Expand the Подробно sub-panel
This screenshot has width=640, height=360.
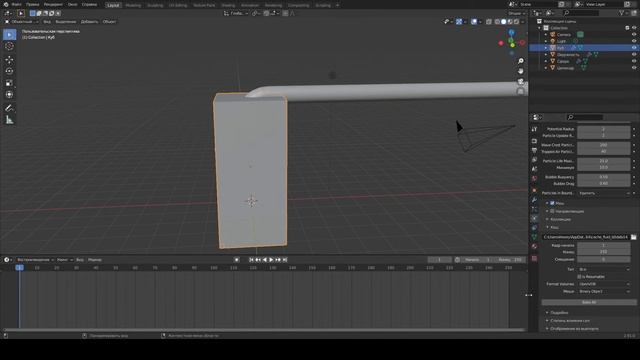point(559,313)
